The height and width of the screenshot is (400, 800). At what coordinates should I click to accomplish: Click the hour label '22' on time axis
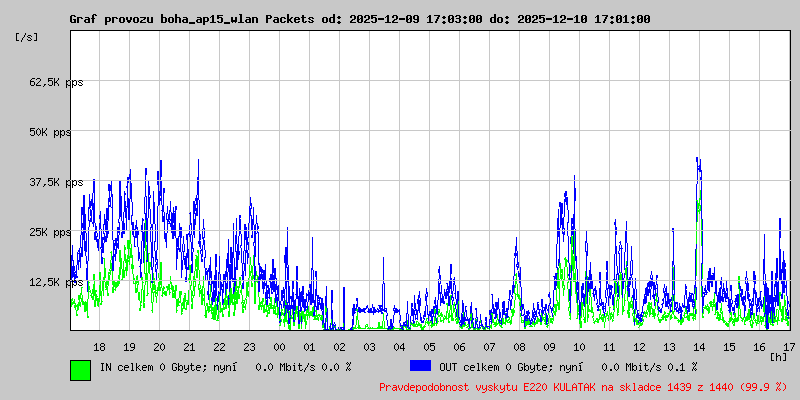coord(219,347)
